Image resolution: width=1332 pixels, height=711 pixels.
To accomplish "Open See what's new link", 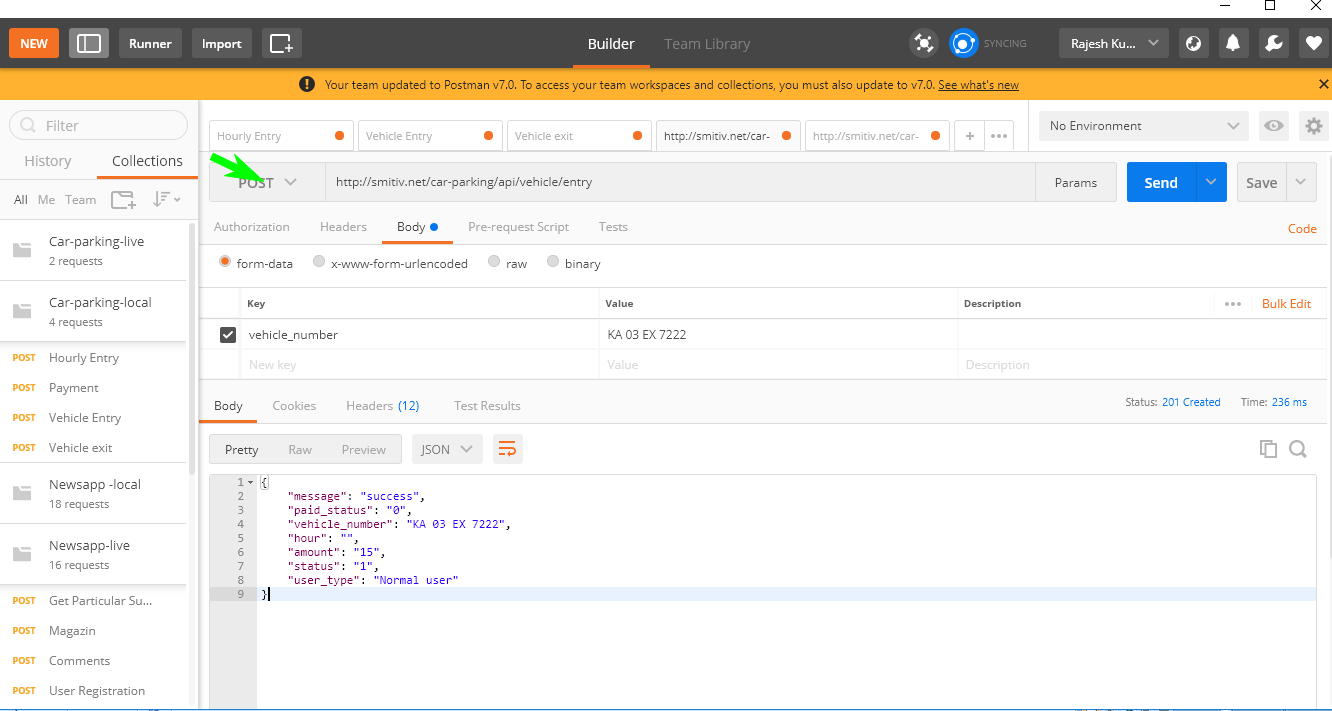I will coord(978,85).
